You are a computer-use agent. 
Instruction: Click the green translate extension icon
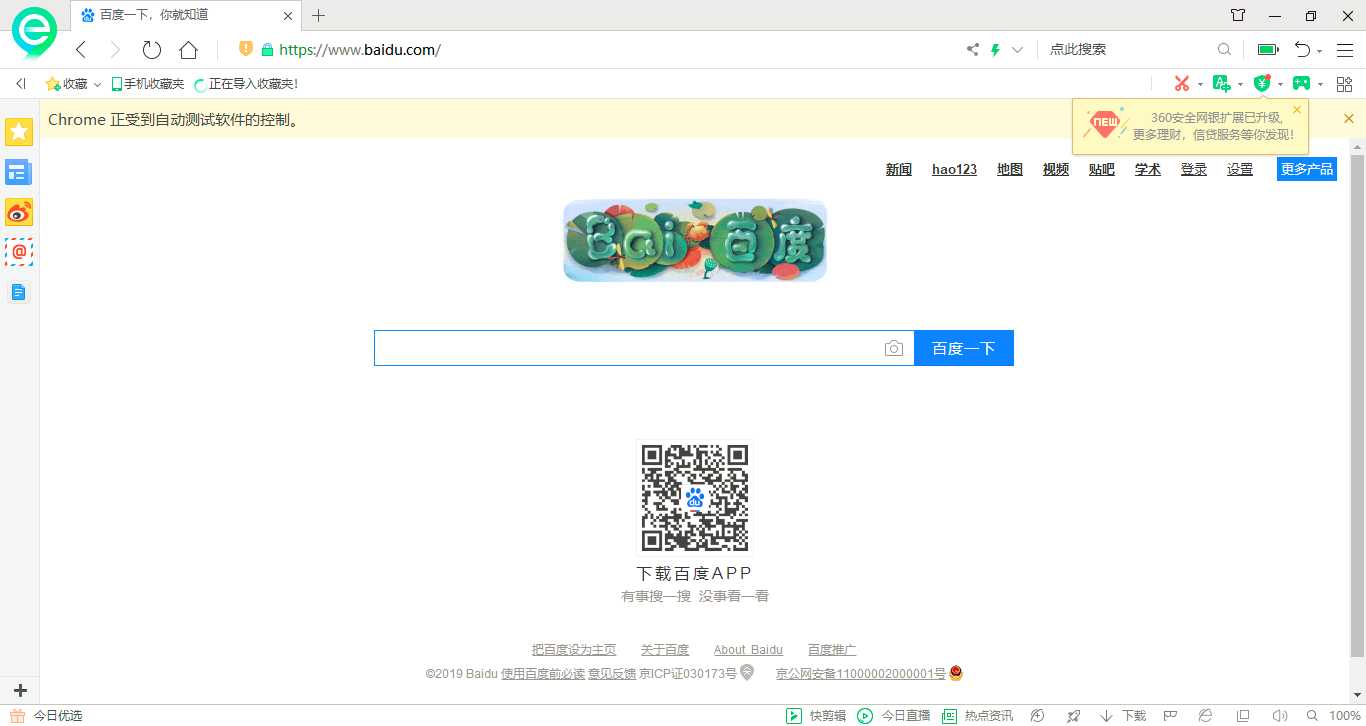[x=1221, y=84]
